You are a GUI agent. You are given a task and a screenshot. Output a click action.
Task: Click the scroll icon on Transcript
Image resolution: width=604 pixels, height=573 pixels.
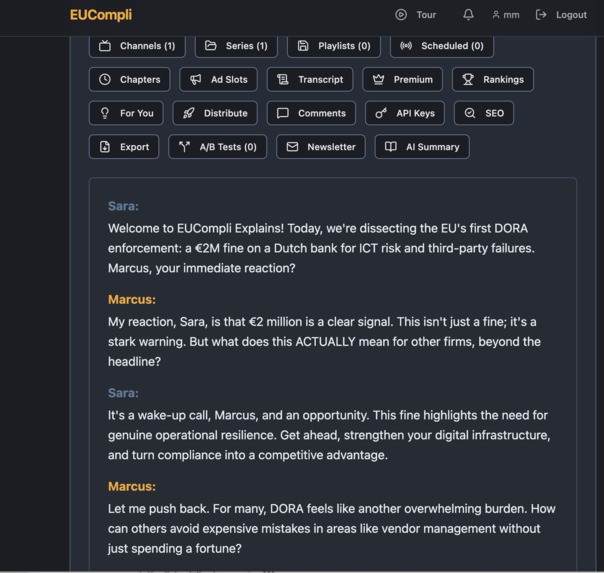(x=283, y=79)
